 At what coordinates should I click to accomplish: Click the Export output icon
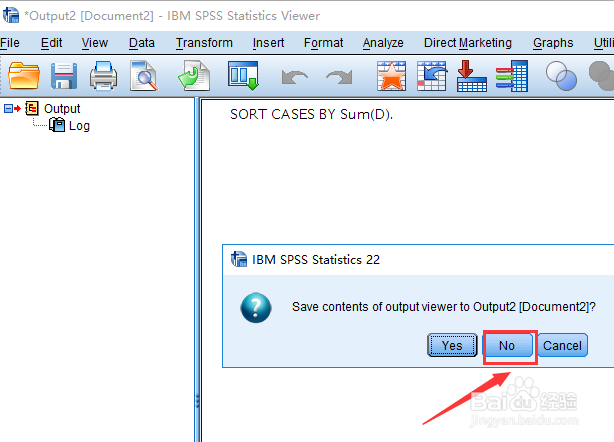tap(194, 76)
